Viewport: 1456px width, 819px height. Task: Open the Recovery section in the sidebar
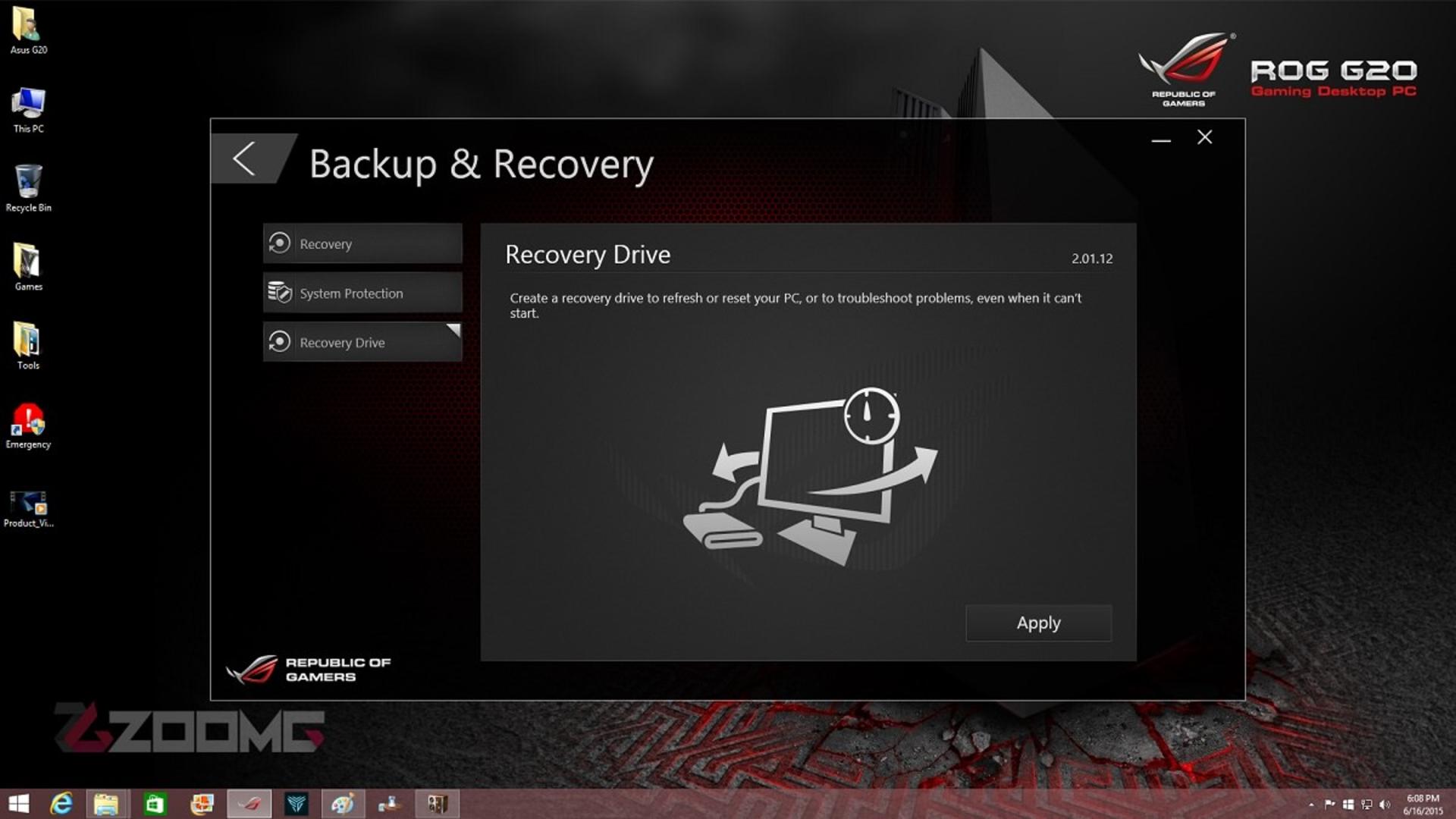(362, 243)
